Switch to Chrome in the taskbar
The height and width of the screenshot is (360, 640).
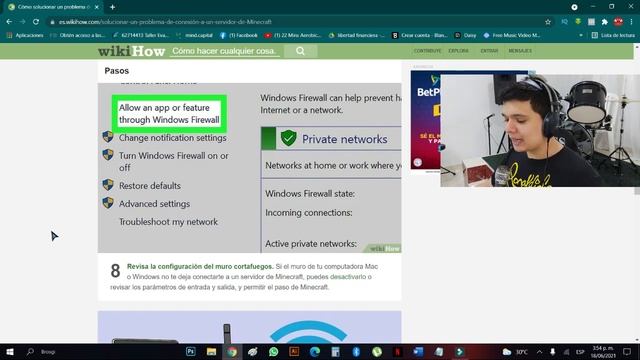coord(232,351)
